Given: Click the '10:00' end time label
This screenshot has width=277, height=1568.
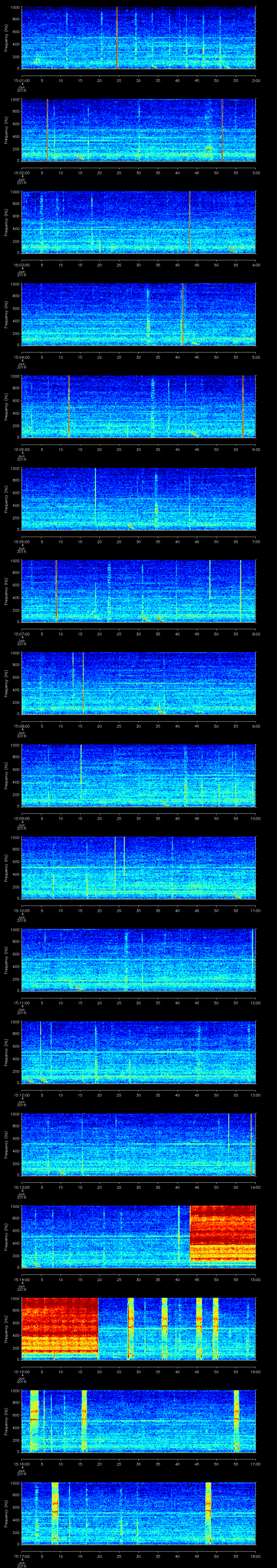Looking at the screenshot, I should pyautogui.click(x=255, y=818).
